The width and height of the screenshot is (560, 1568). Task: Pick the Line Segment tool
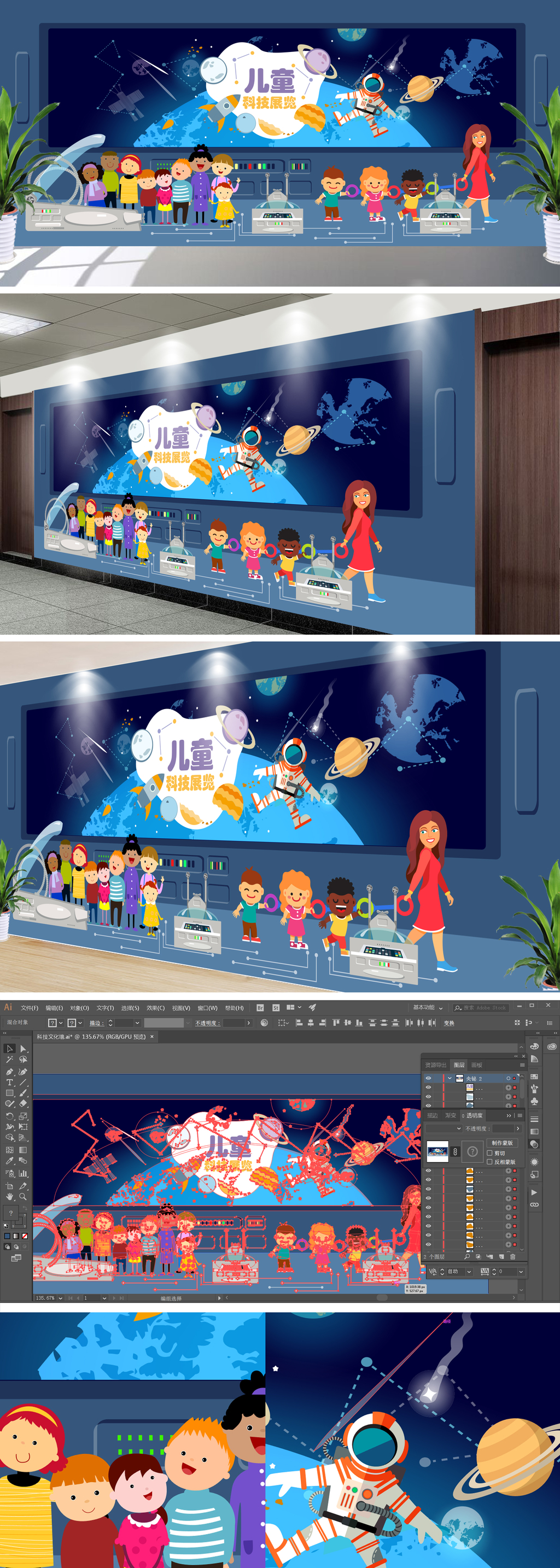tap(23, 1083)
